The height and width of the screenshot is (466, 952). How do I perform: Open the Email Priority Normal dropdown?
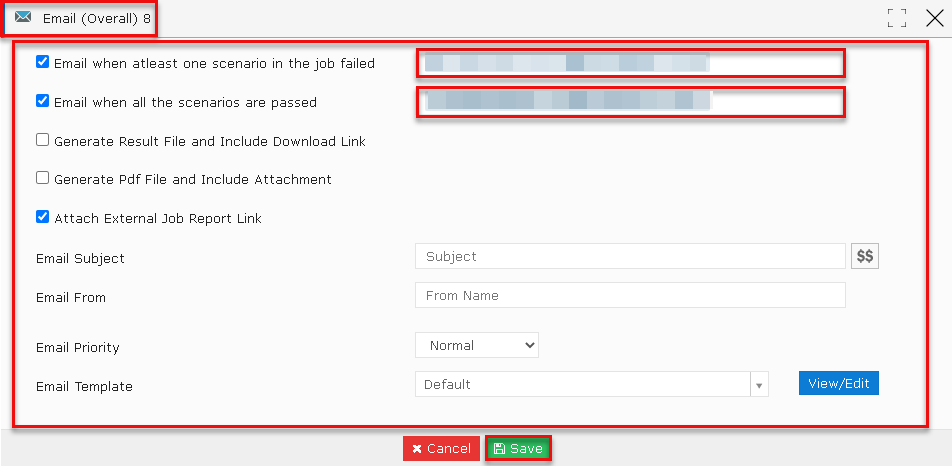point(477,345)
